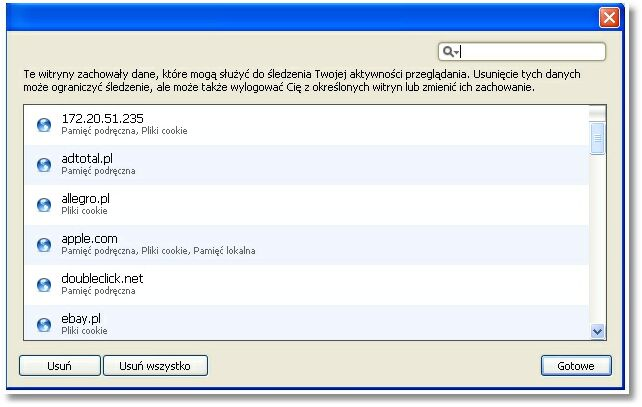The height and width of the screenshot is (407, 642).
Task: Open the search magnifier options dropdown
Action: click(x=451, y=52)
